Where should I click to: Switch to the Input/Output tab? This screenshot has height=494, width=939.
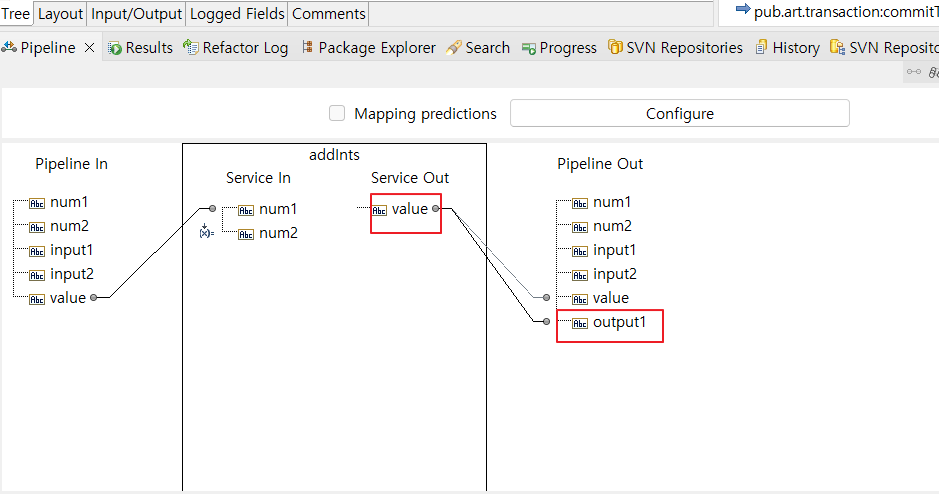(137, 14)
